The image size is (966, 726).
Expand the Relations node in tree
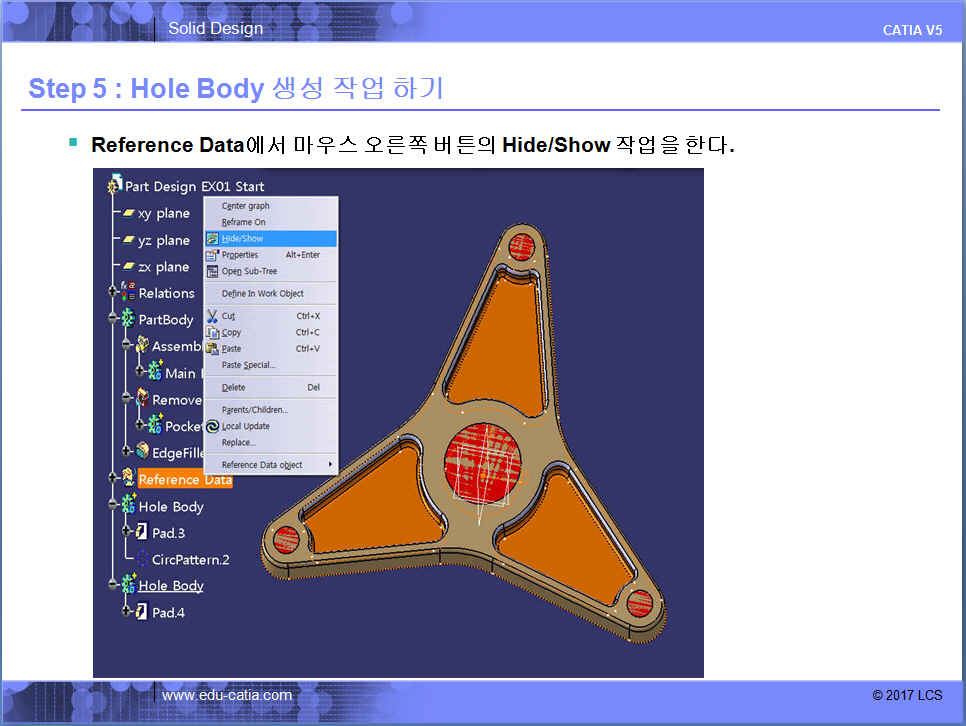113,293
